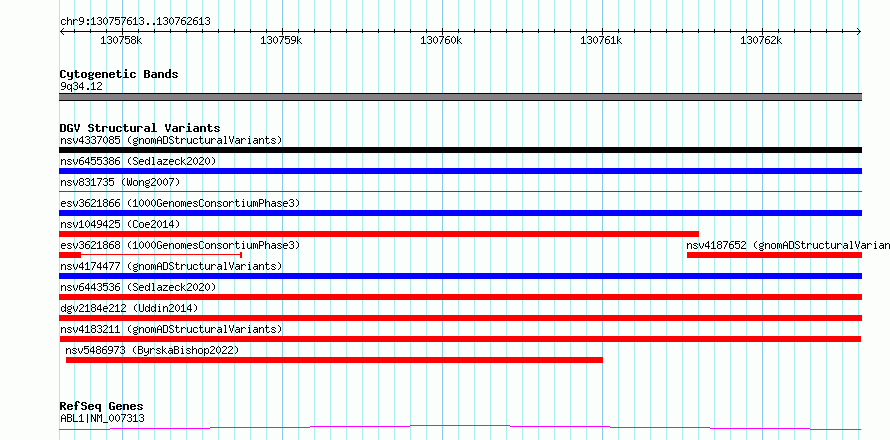The height and width of the screenshot is (440, 890).
Task: Click the red nsv1049425 variant bar
Action: [x=379, y=234]
